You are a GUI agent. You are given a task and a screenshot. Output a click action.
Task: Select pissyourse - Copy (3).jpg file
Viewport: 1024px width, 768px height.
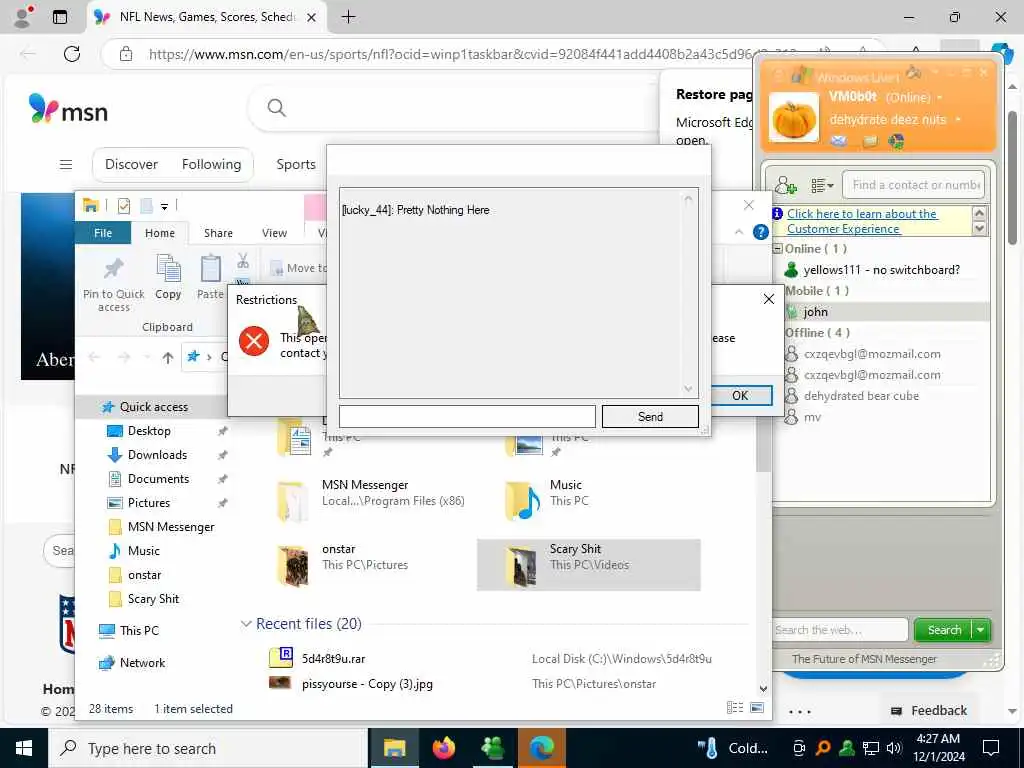click(367, 684)
